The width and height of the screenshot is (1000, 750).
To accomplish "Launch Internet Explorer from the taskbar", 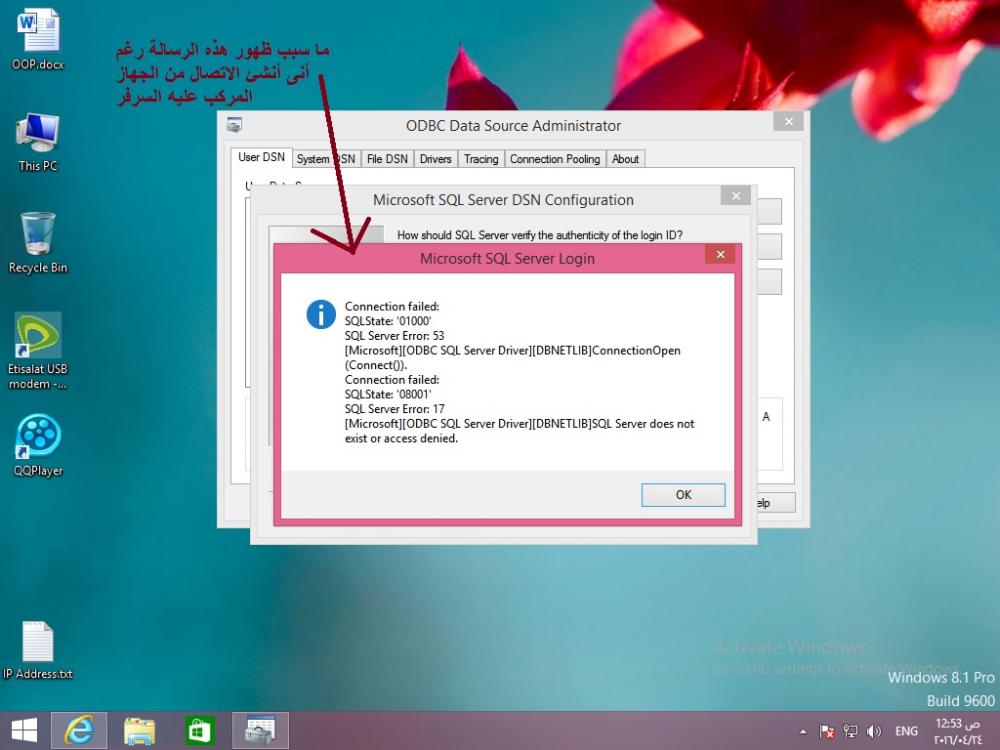I will pyautogui.click(x=78, y=731).
